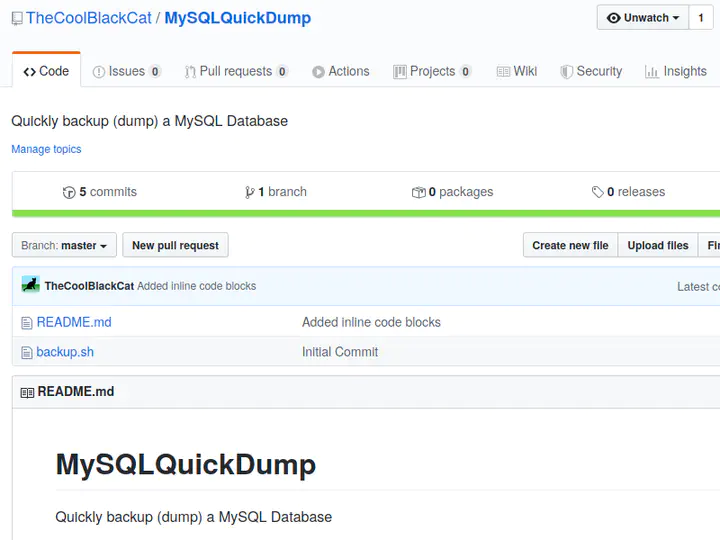Image resolution: width=720 pixels, height=540 pixels.
Task: Click the Security shield icon
Action: (567, 72)
